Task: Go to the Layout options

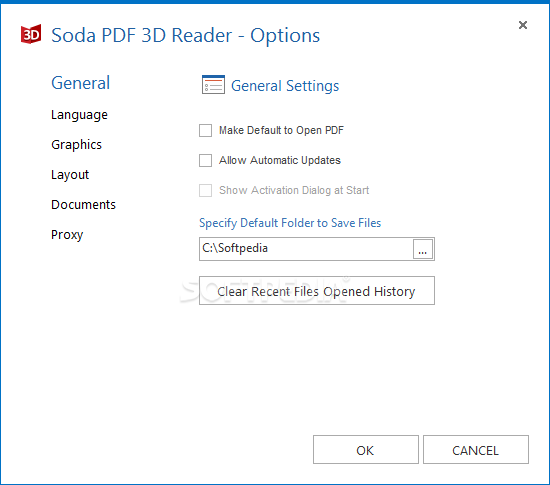Action: click(70, 175)
